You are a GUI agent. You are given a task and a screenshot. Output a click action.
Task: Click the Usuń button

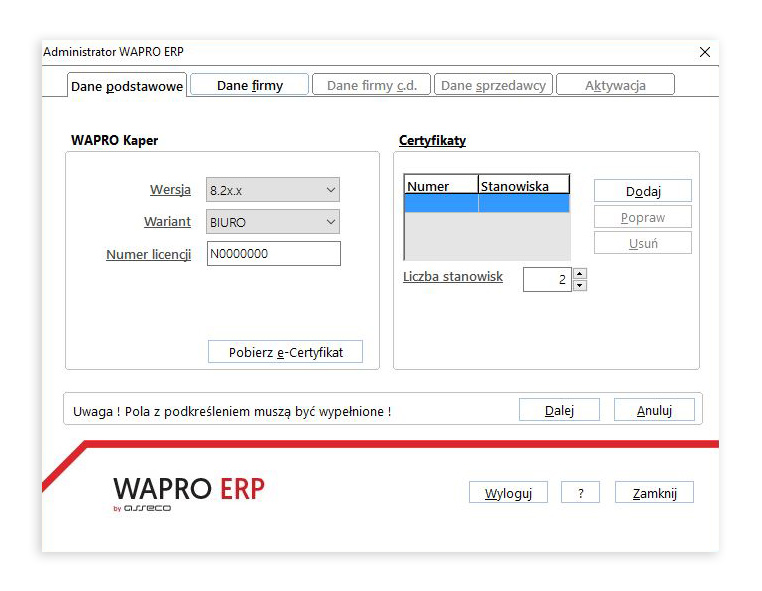[x=642, y=243]
